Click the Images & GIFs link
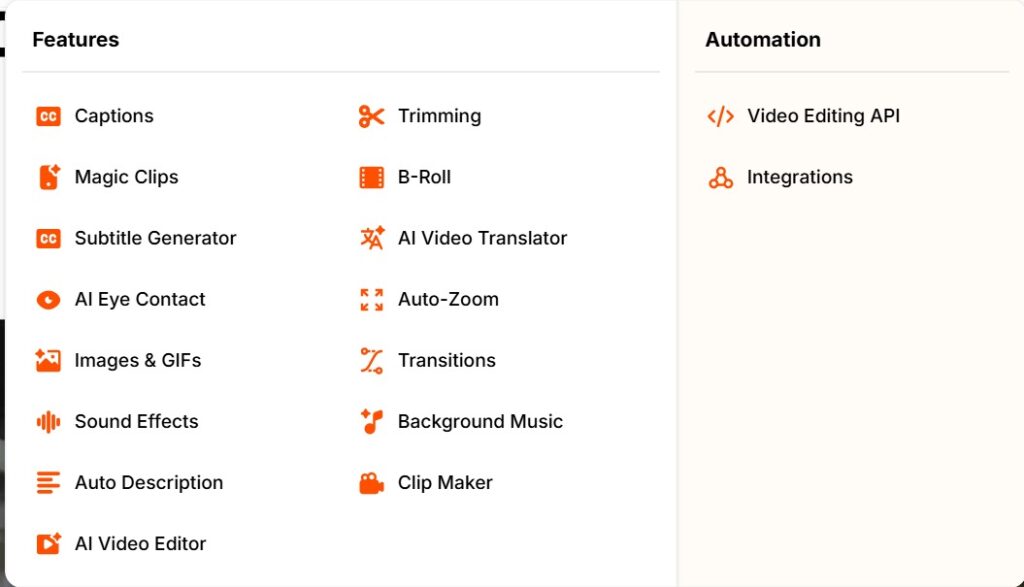1024x587 pixels. (x=140, y=360)
